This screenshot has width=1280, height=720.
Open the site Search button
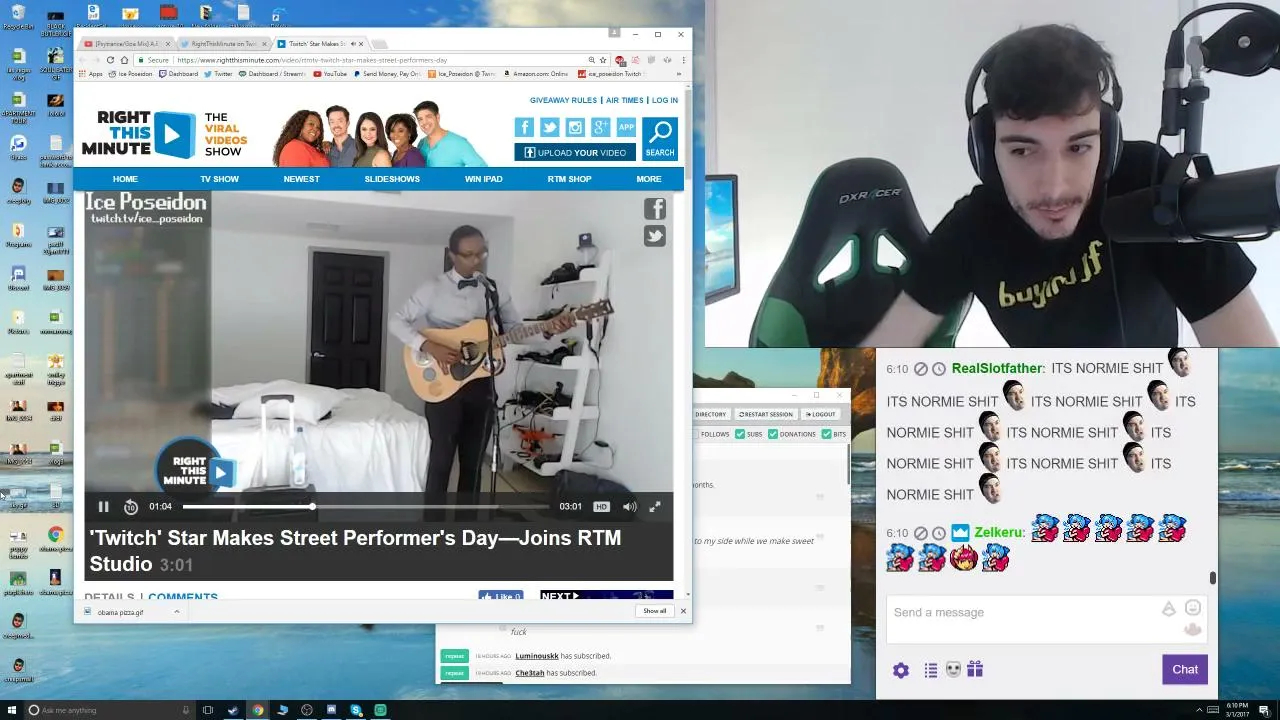click(660, 138)
